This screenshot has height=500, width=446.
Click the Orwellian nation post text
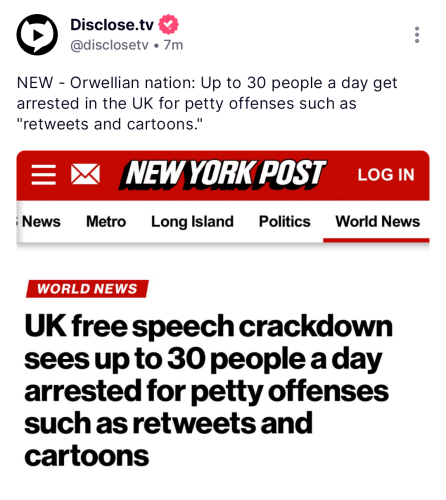click(207, 104)
